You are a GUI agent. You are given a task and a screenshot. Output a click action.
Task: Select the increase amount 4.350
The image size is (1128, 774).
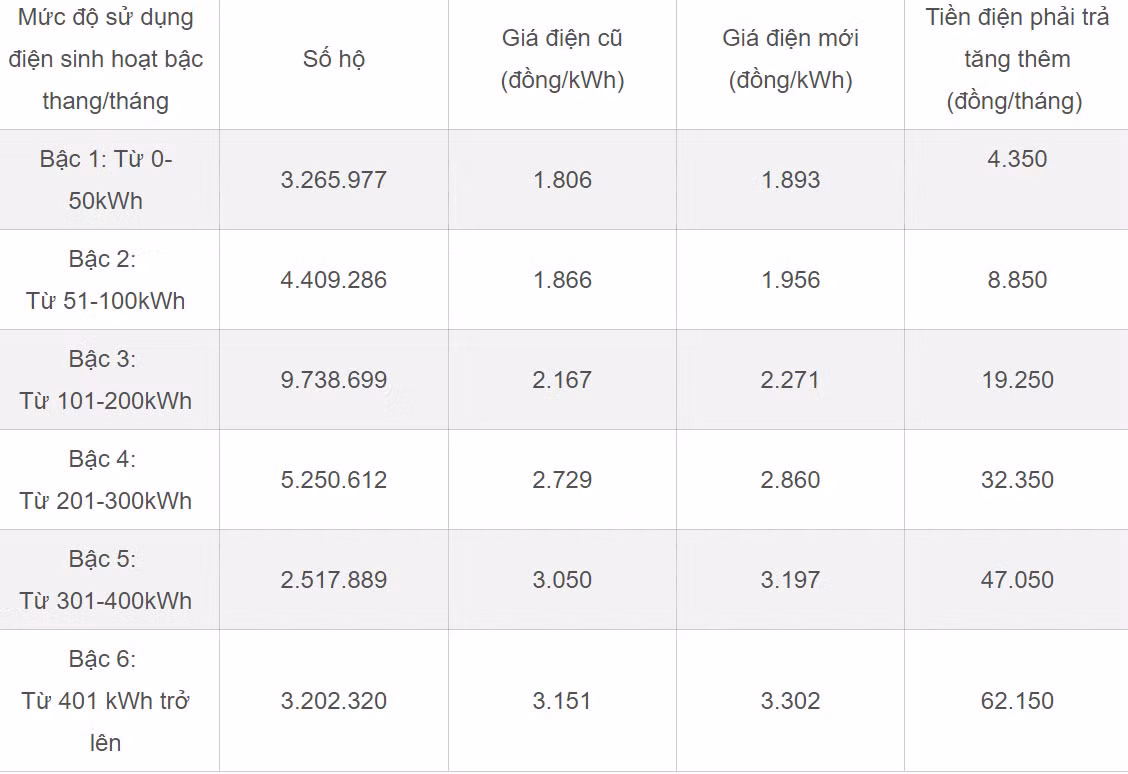[1017, 159]
